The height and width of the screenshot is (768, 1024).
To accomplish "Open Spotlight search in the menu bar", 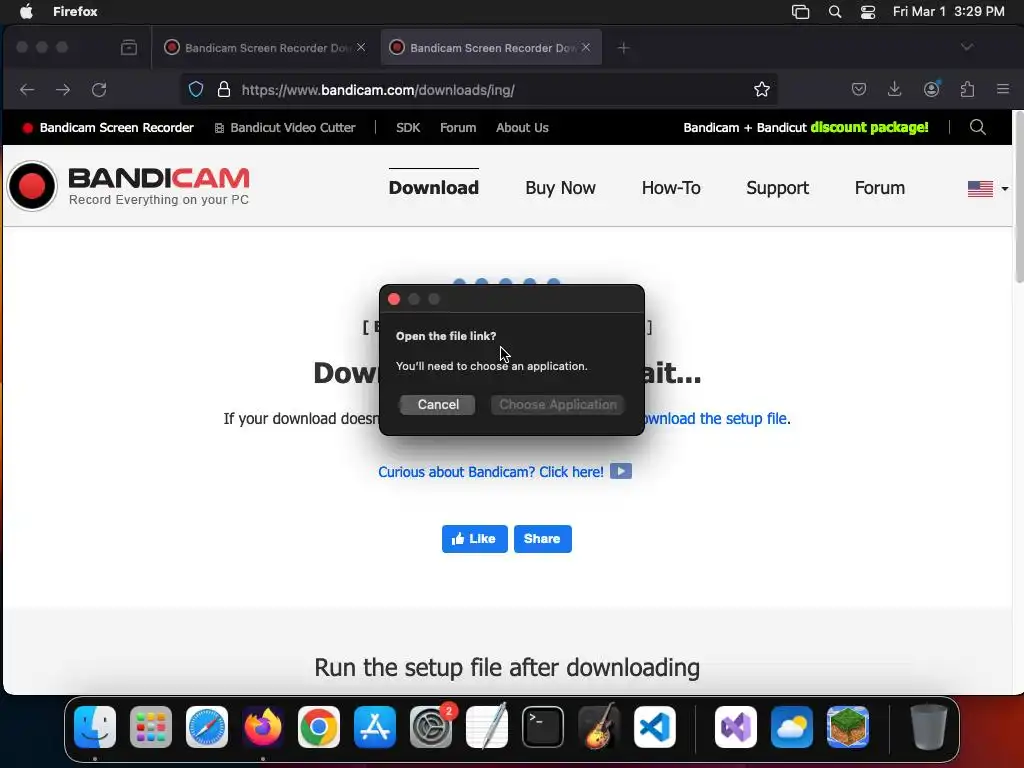I will click(835, 12).
